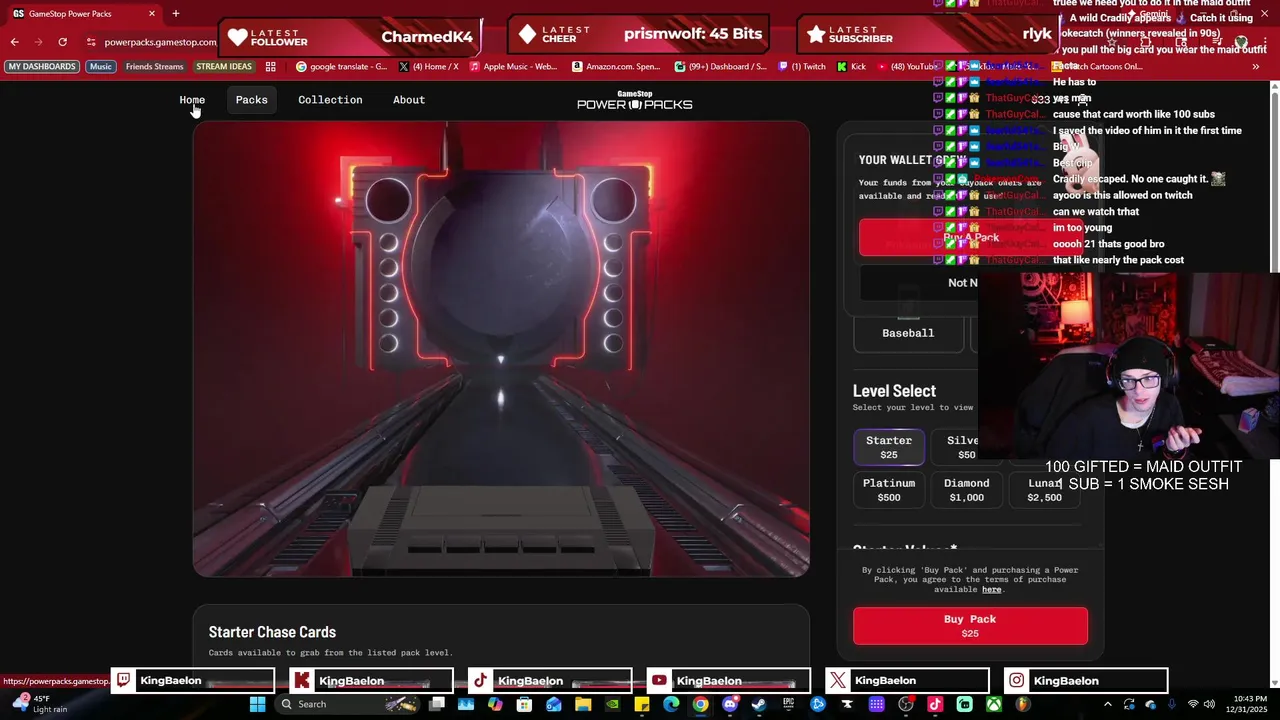
Task: Open the STREAM IDEAS bookmark folder
Action: [x=224, y=67]
